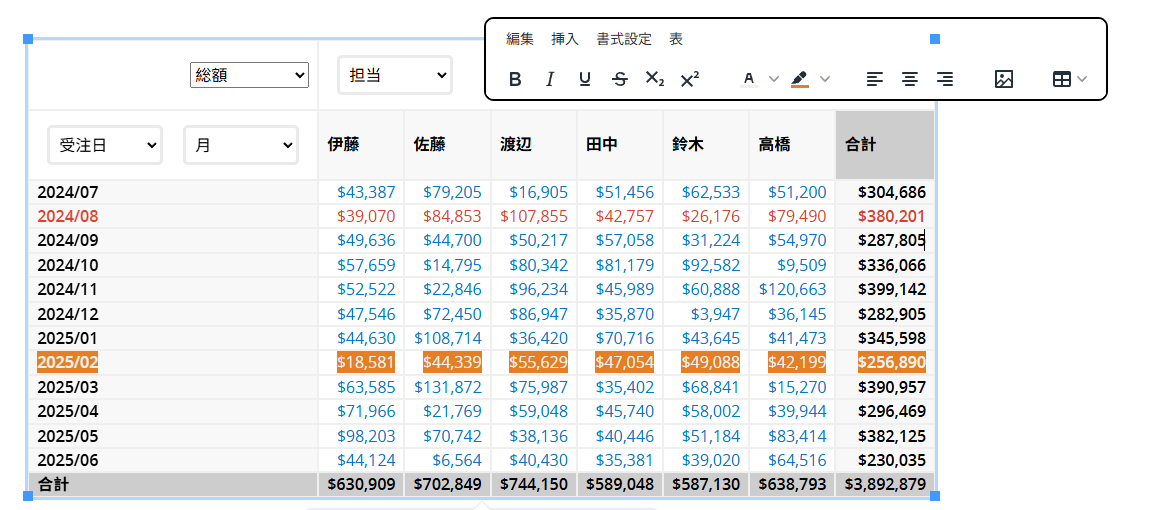Image resolution: width=1168 pixels, height=510 pixels.
Task: Toggle superscript formatting
Action: [x=689, y=79]
